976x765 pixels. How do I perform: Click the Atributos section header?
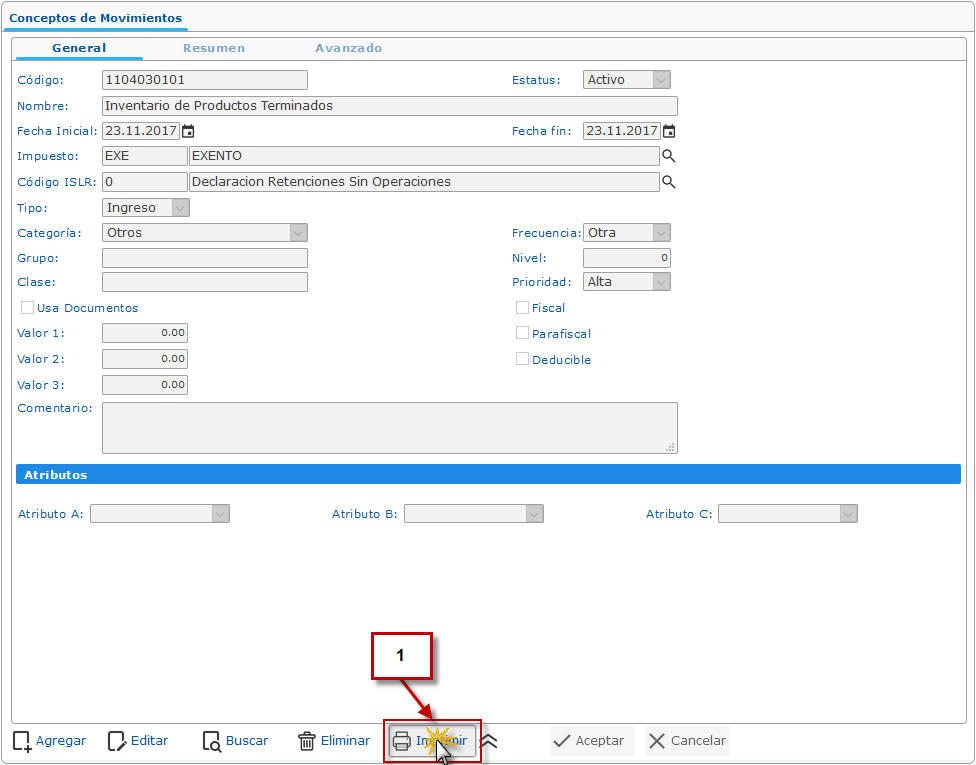tap(488, 474)
